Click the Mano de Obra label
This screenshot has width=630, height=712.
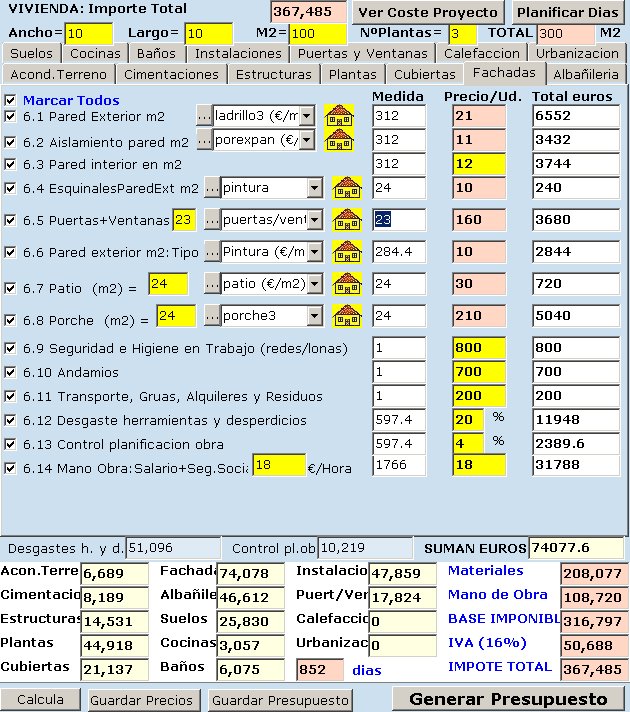point(498,594)
